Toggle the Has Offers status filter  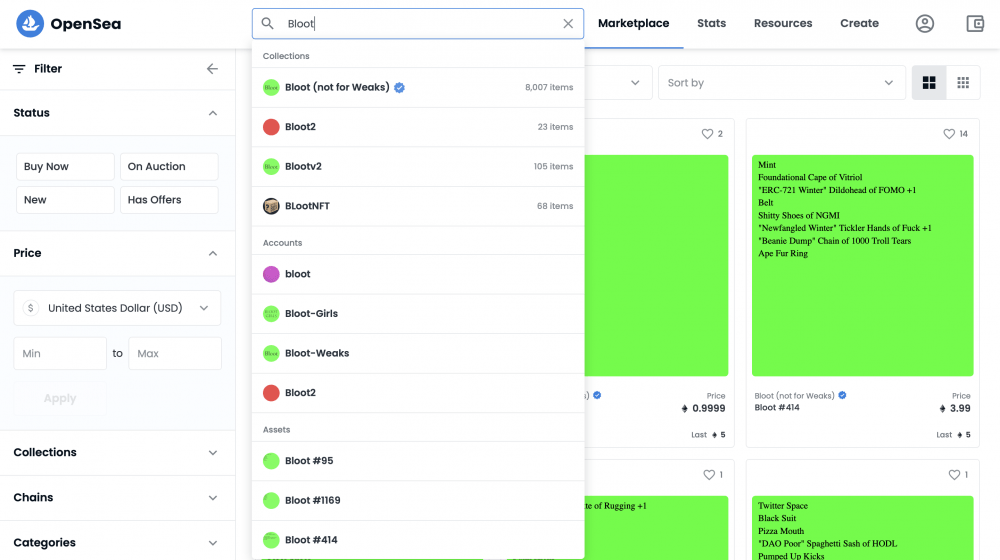[169, 200]
